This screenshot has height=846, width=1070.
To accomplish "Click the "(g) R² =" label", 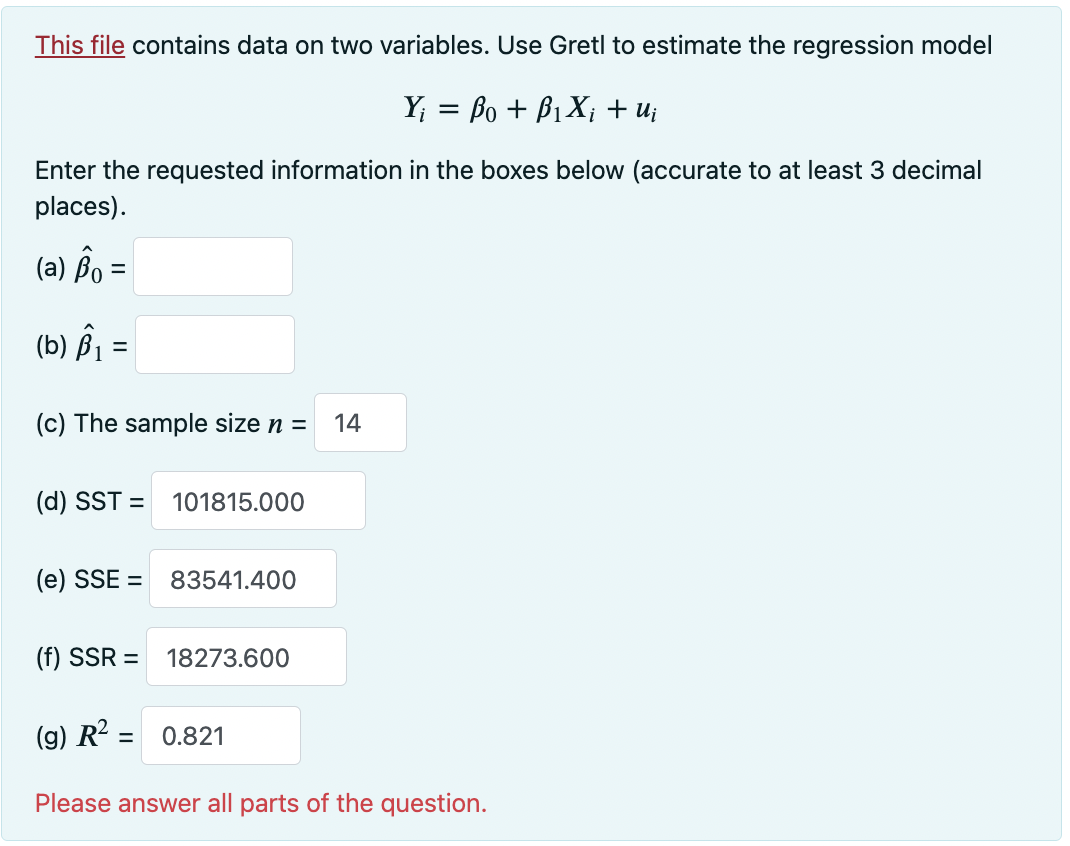I will (86, 735).
